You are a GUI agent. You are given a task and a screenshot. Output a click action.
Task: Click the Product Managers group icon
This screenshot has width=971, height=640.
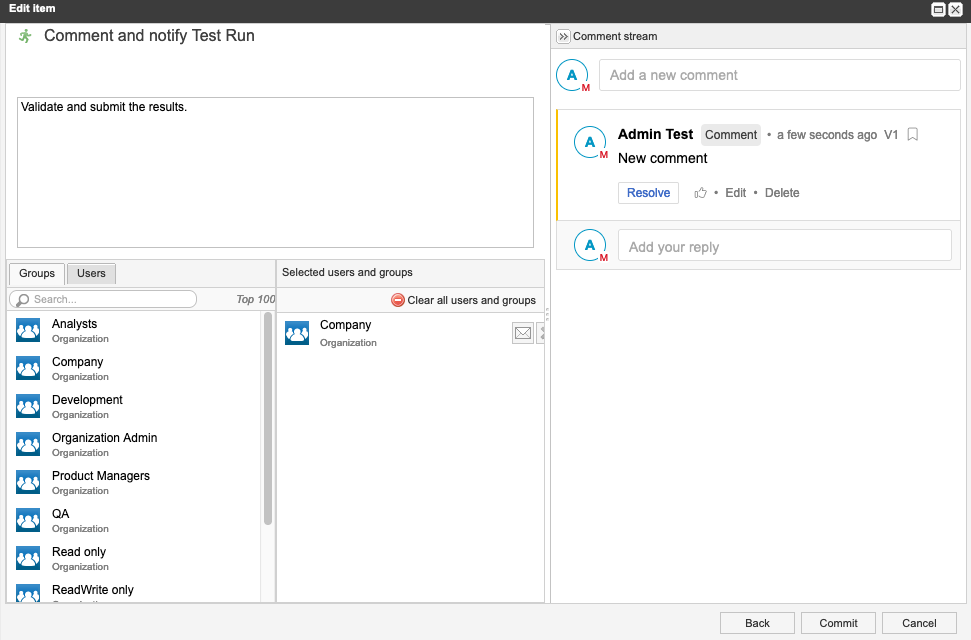click(x=28, y=483)
